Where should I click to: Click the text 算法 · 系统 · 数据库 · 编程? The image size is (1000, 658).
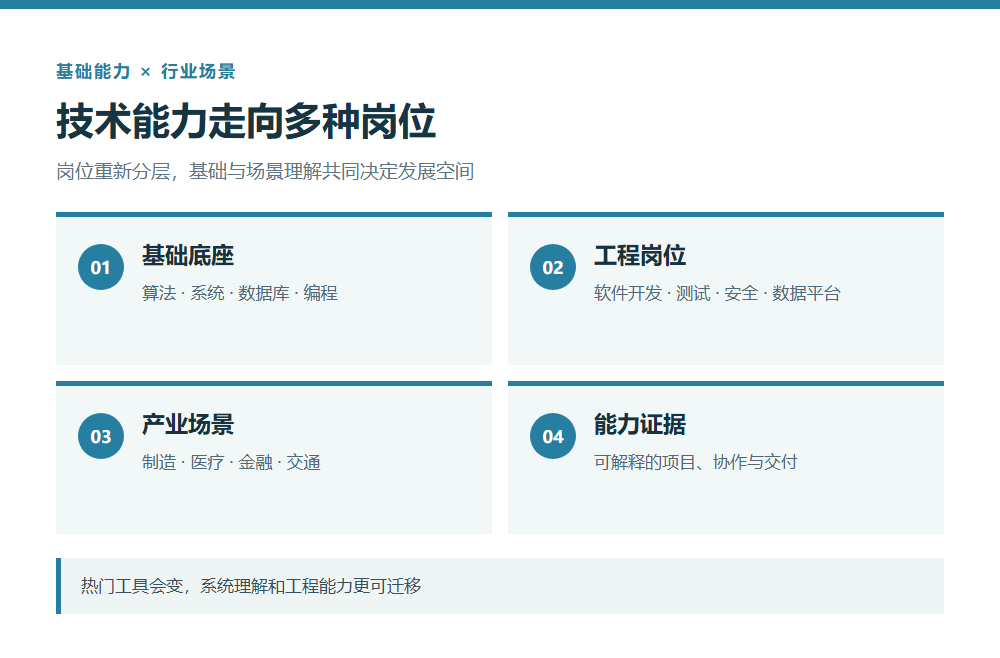[x=240, y=293]
